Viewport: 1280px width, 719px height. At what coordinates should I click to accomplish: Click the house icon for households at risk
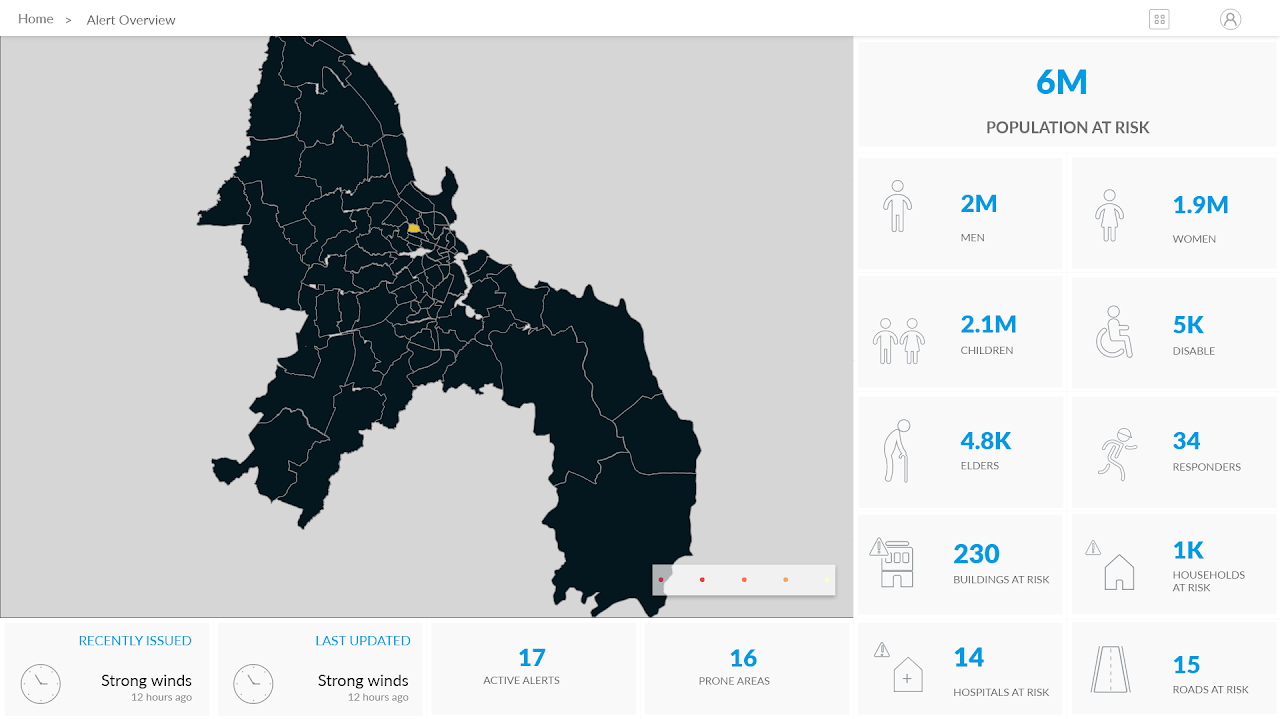(1119, 572)
